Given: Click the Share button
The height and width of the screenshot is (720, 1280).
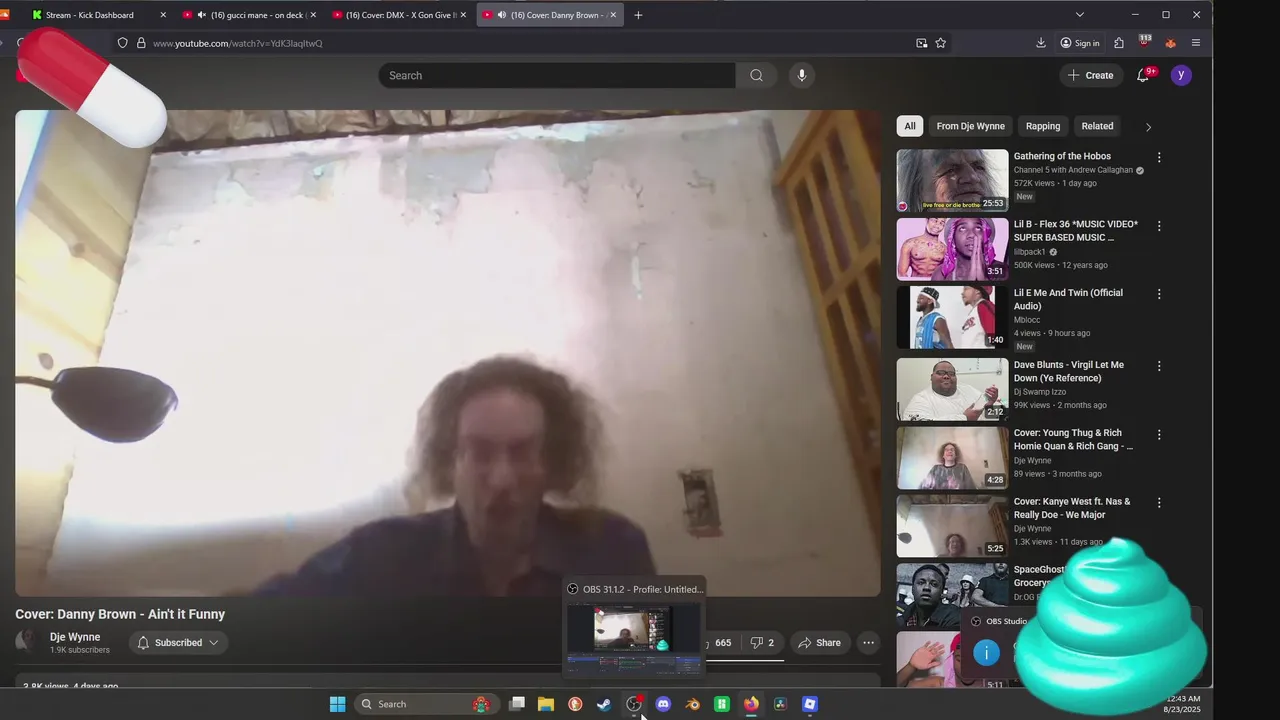Looking at the screenshot, I should coord(819,643).
